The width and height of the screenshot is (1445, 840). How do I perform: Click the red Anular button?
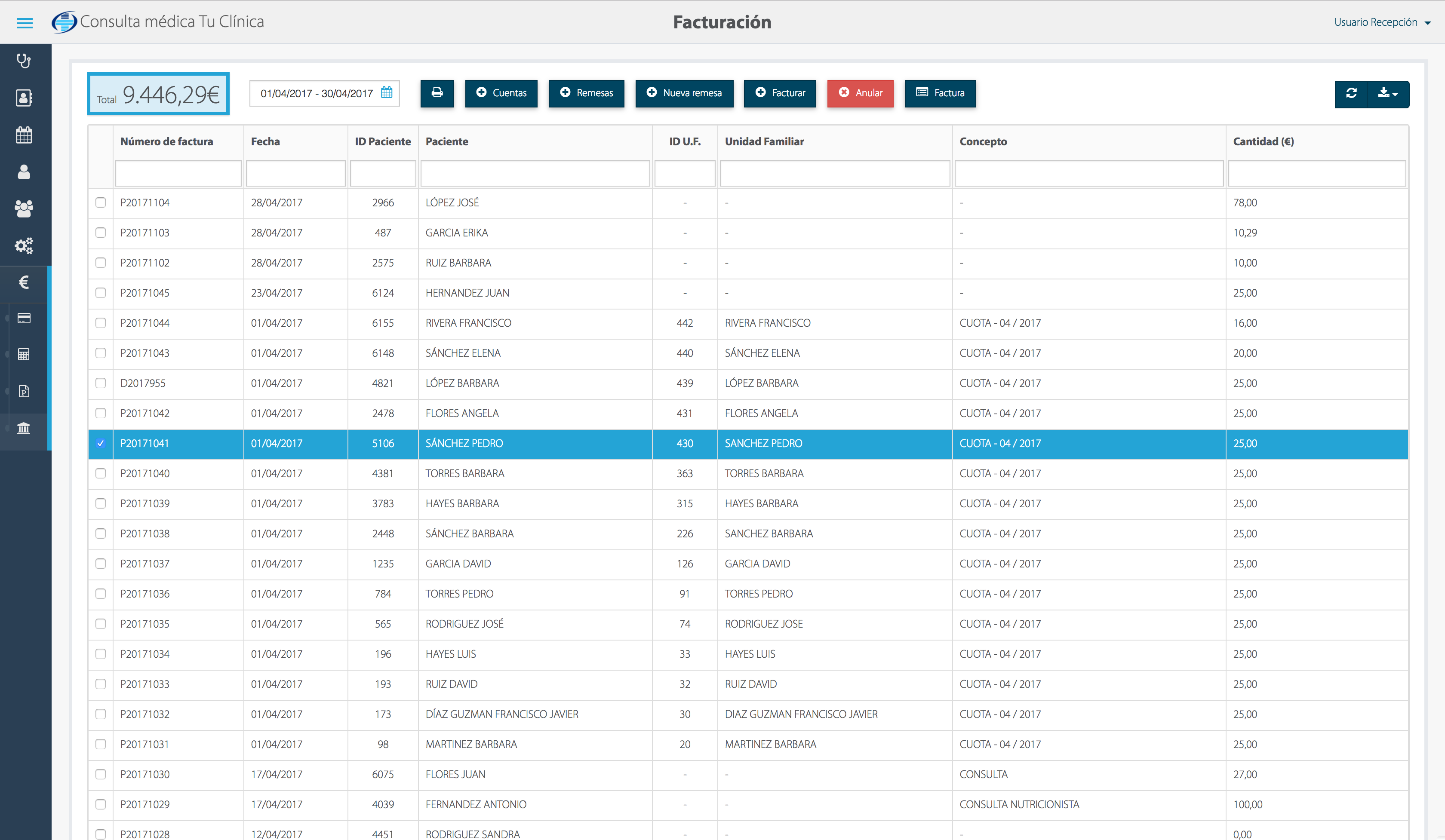pyautogui.click(x=860, y=93)
